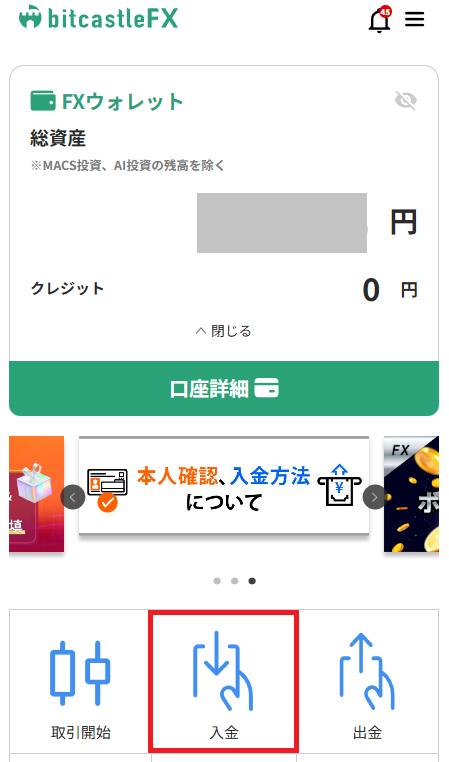Go to next banner with right arrow
Screen dimensions: 449x762
pos(375,497)
